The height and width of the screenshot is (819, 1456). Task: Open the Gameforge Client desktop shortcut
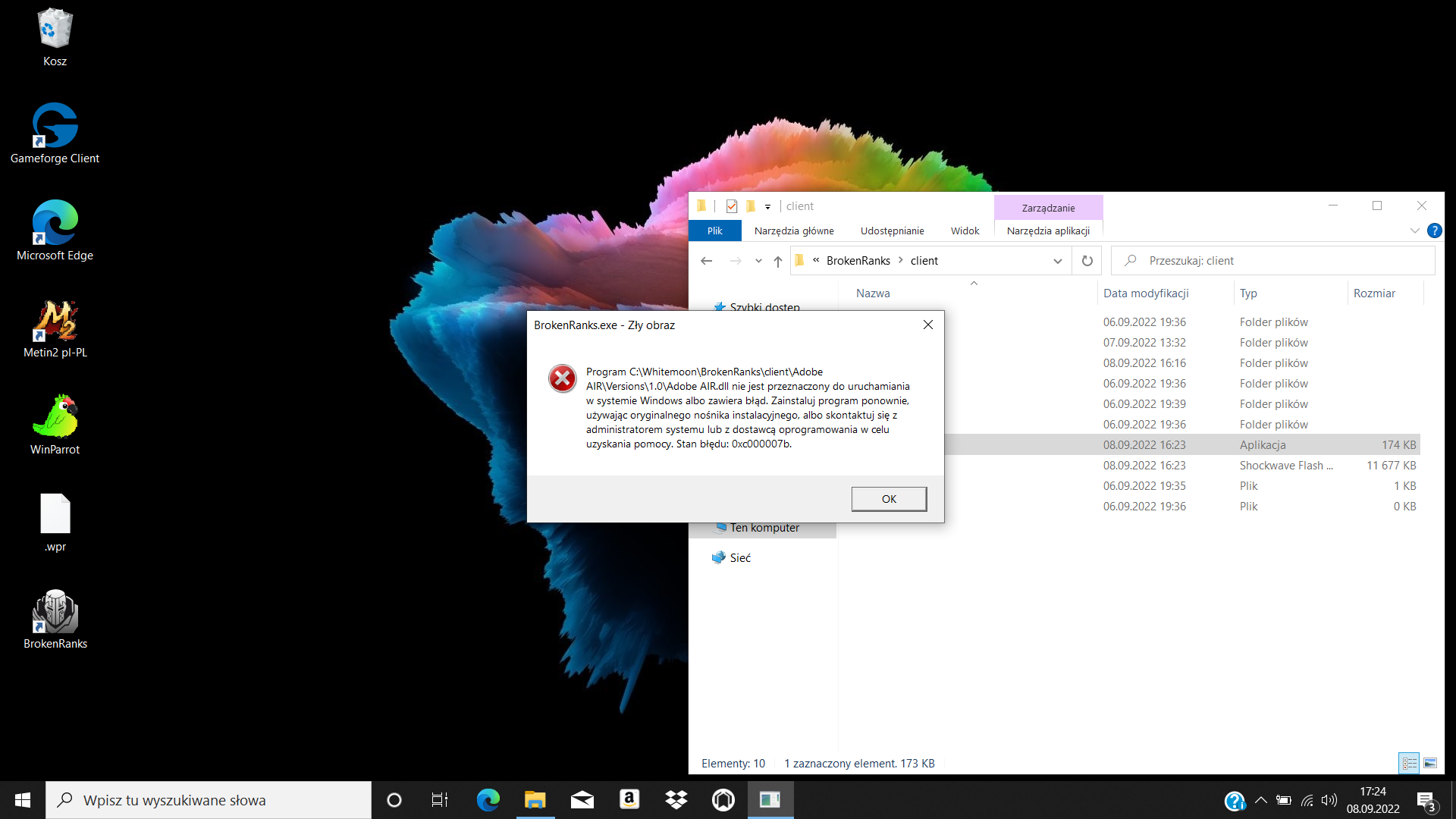pos(55,133)
